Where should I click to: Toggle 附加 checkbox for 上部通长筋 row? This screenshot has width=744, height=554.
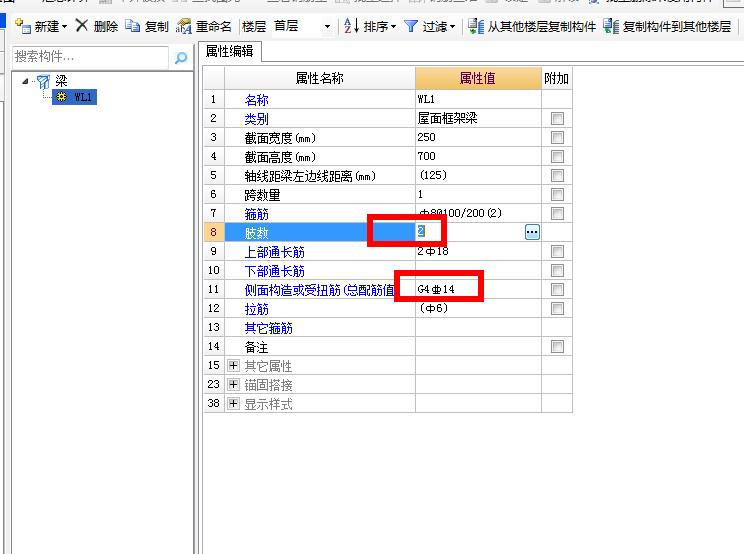click(x=557, y=251)
